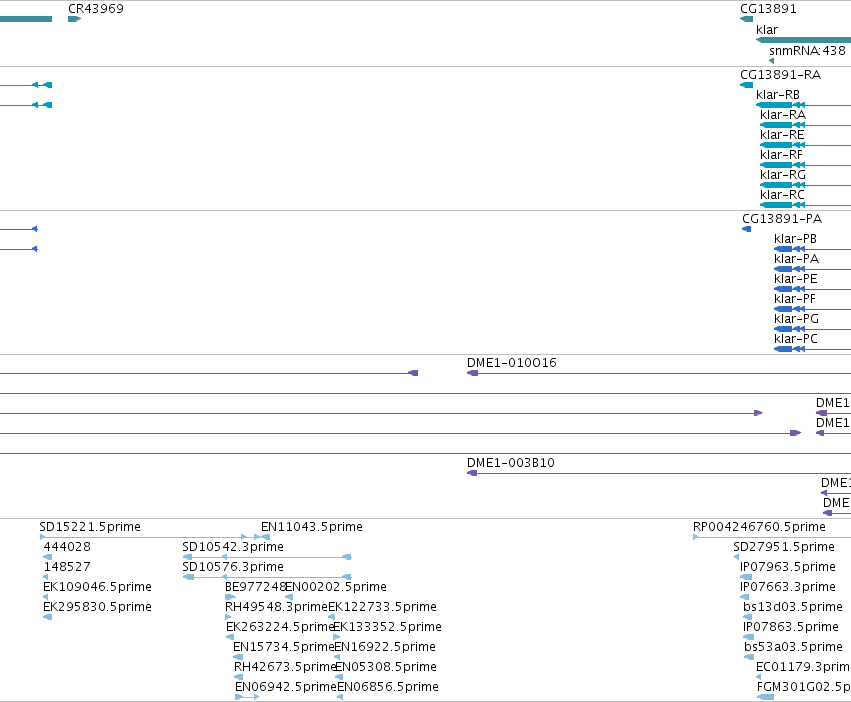Select the CR43969 gene label
The image size is (851, 702).
[x=96, y=9]
